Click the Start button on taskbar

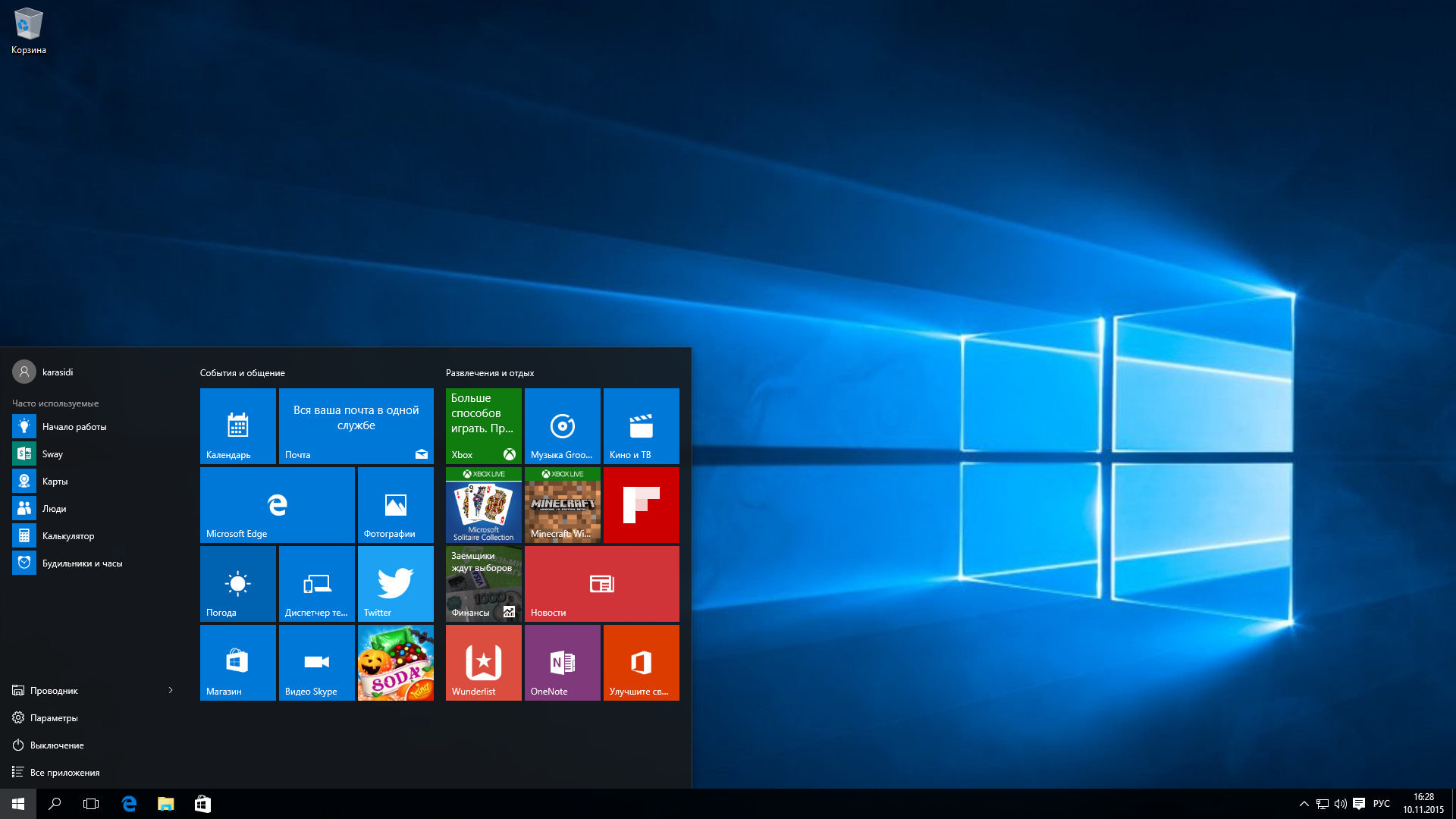pyautogui.click(x=18, y=804)
